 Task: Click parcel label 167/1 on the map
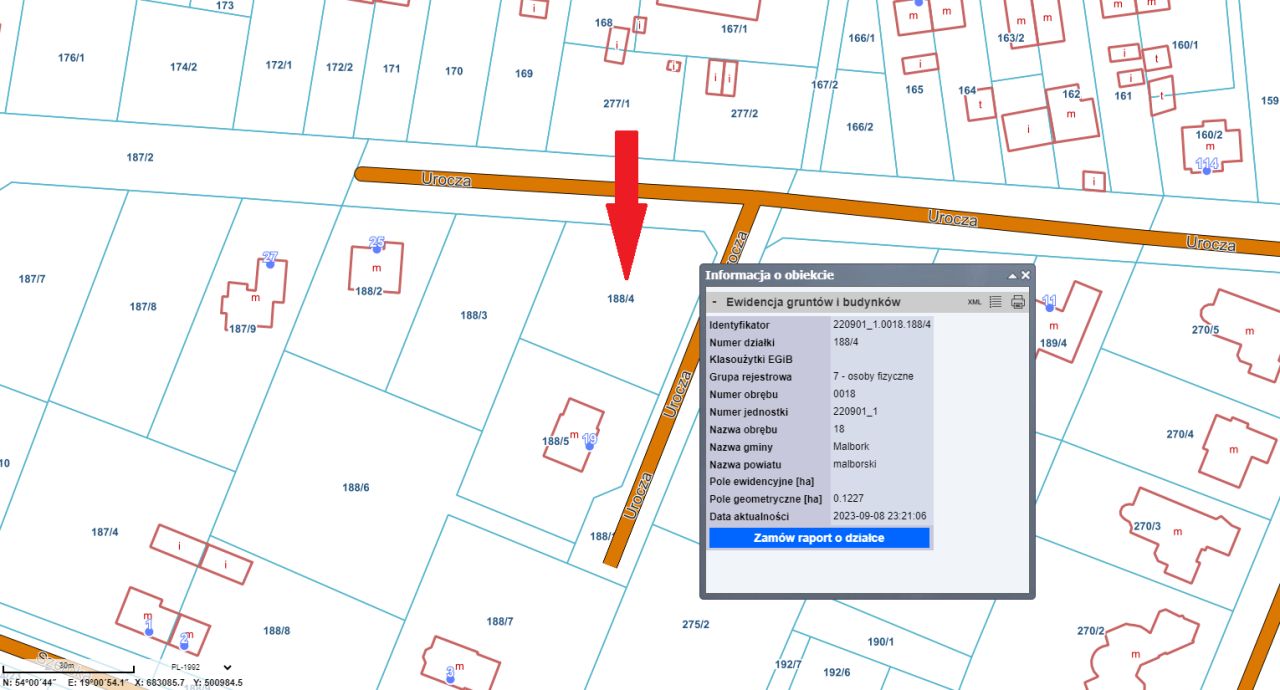click(734, 29)
